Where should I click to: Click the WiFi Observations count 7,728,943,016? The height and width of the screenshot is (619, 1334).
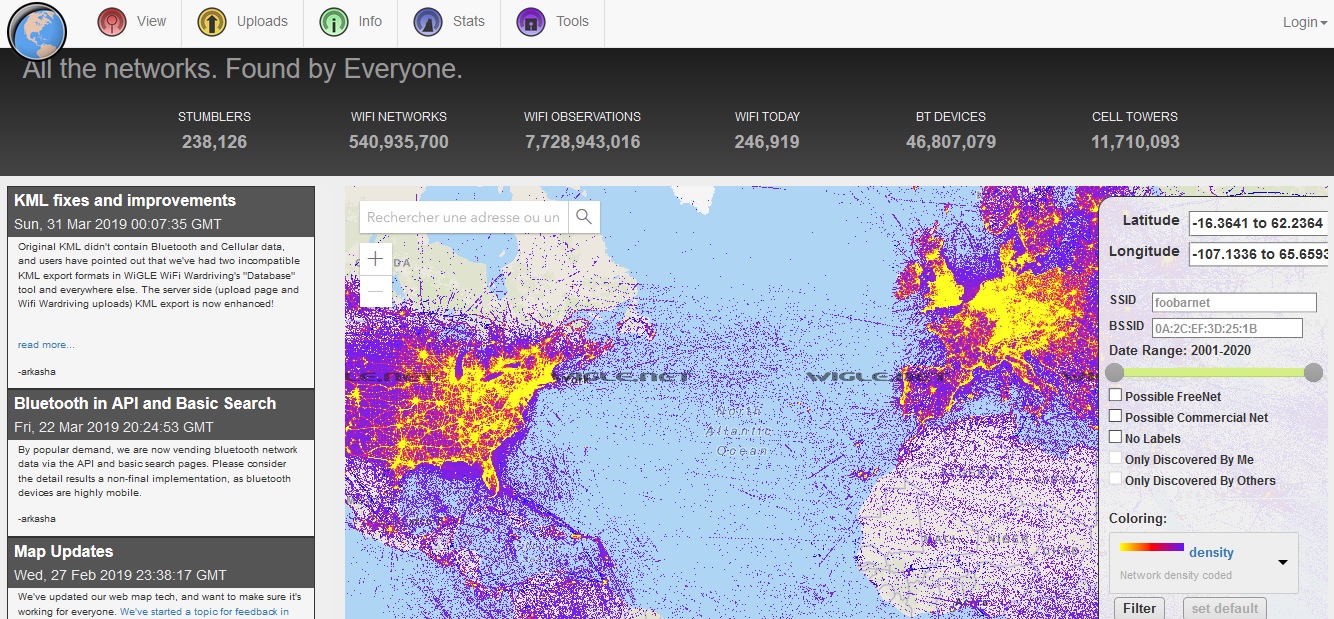click(583, 142)
